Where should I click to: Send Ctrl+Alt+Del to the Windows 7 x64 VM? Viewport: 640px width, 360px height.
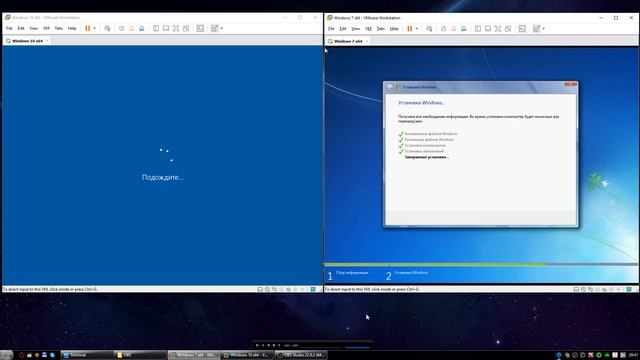click(429, 29)
